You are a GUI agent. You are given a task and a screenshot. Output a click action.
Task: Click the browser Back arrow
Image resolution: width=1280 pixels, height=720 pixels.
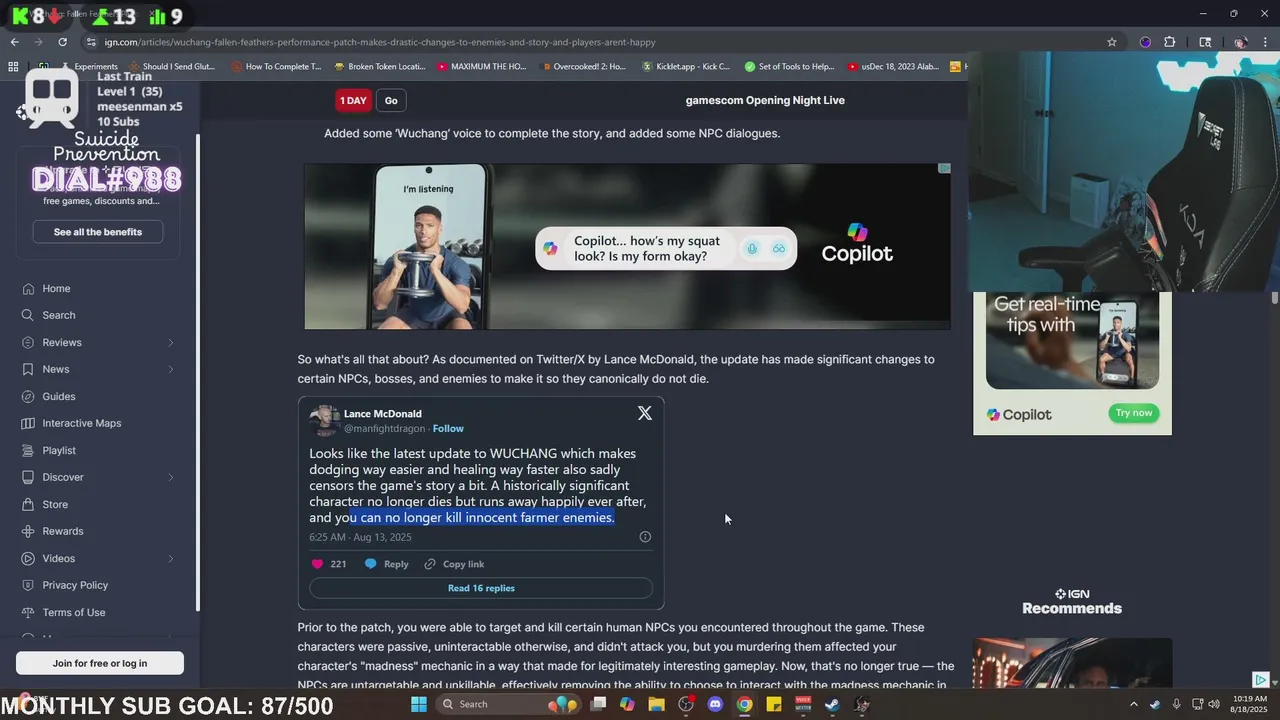(x=14, y=42)
